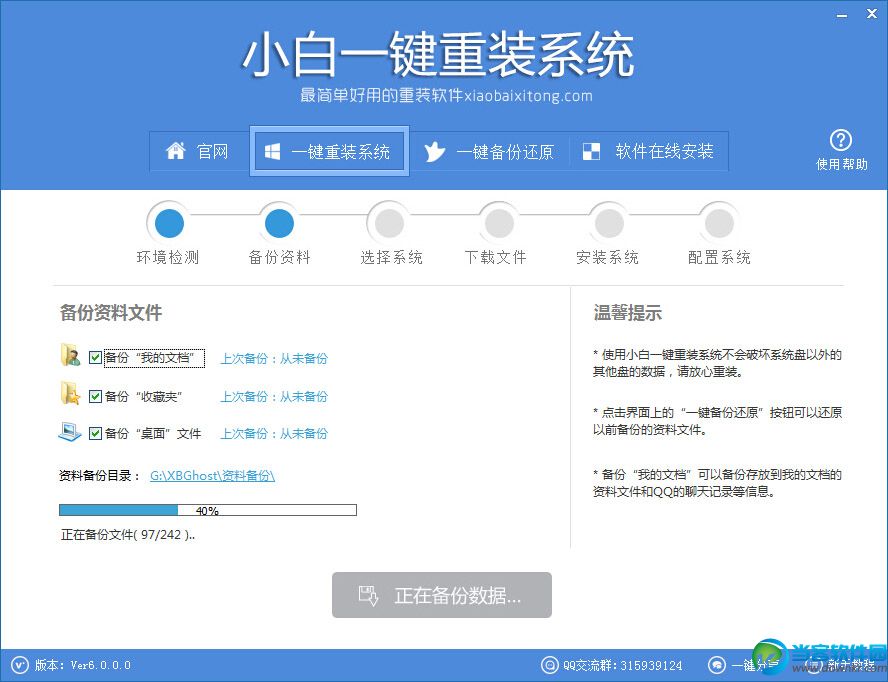Click the tip about QQ的聊天记录等信息
This screenshot has width=888, height=682.
click(718, 483)
